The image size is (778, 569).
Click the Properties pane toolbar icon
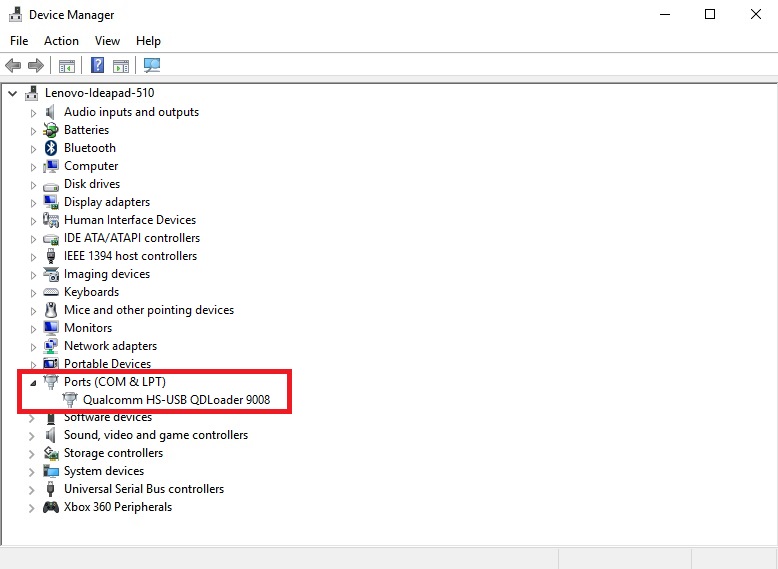121,65
